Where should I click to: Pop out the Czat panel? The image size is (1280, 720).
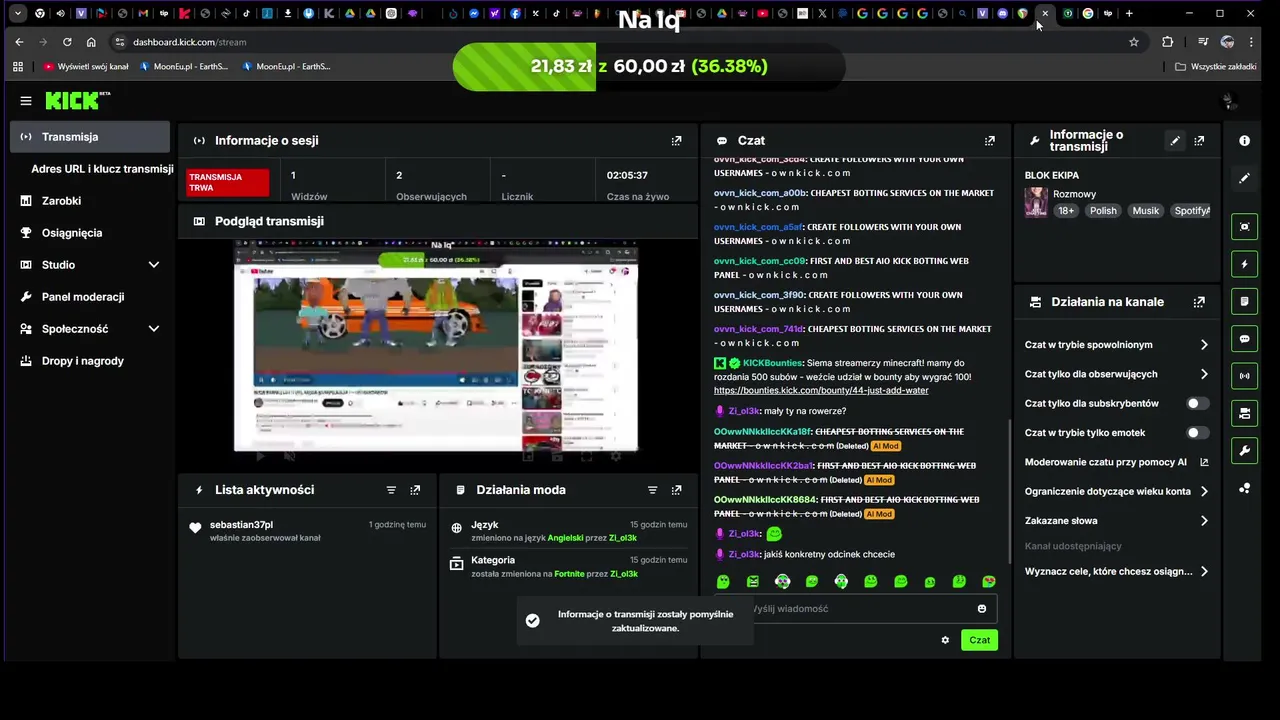(990, 141)
